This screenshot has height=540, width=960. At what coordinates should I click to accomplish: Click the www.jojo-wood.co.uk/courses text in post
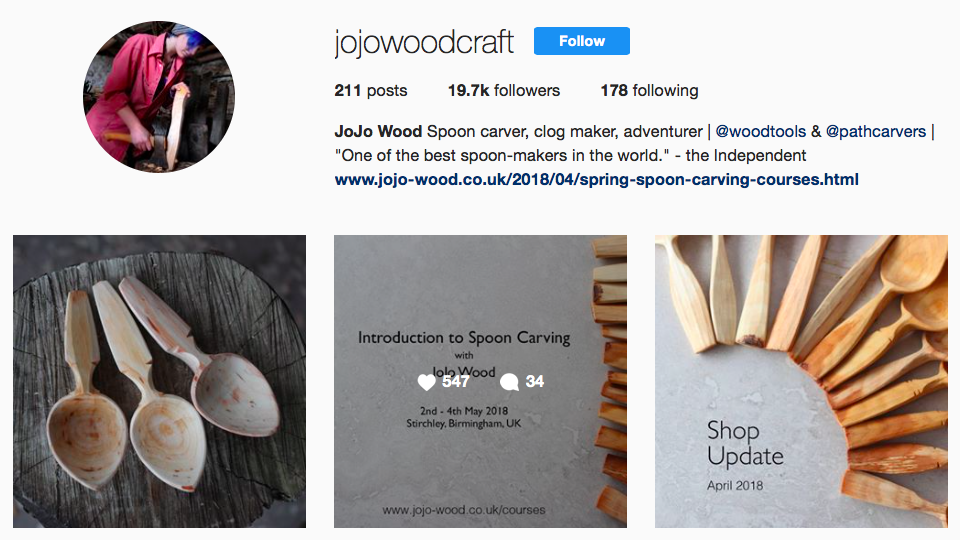[463, 509]
